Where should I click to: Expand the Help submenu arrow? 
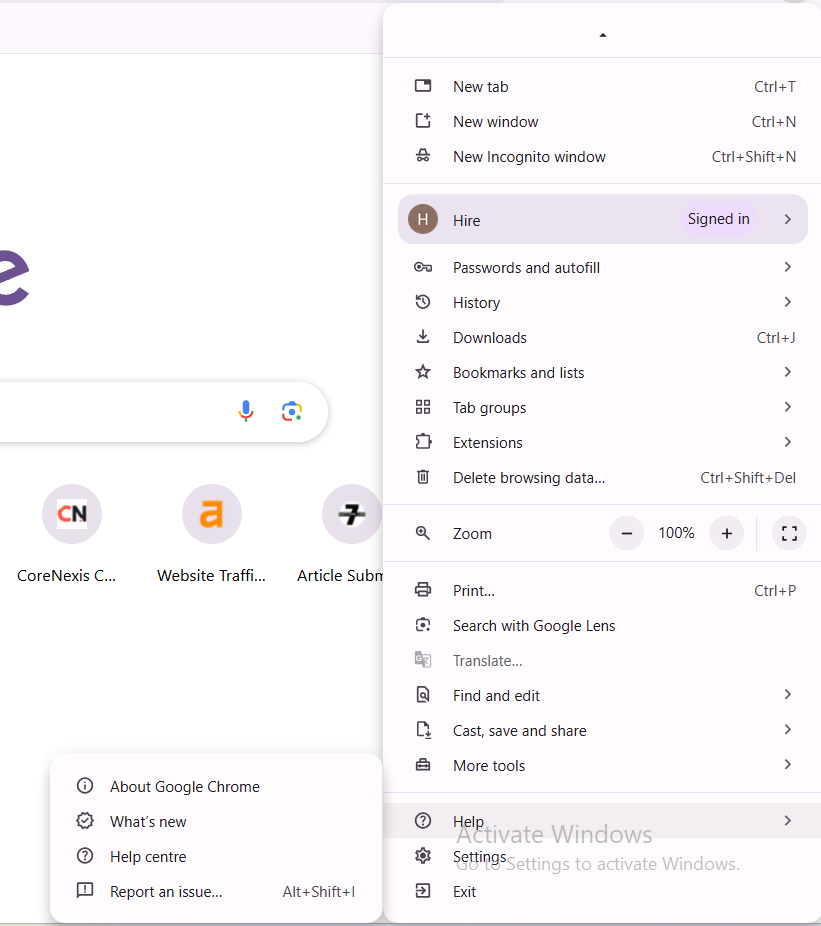click(x=788, y=820)
